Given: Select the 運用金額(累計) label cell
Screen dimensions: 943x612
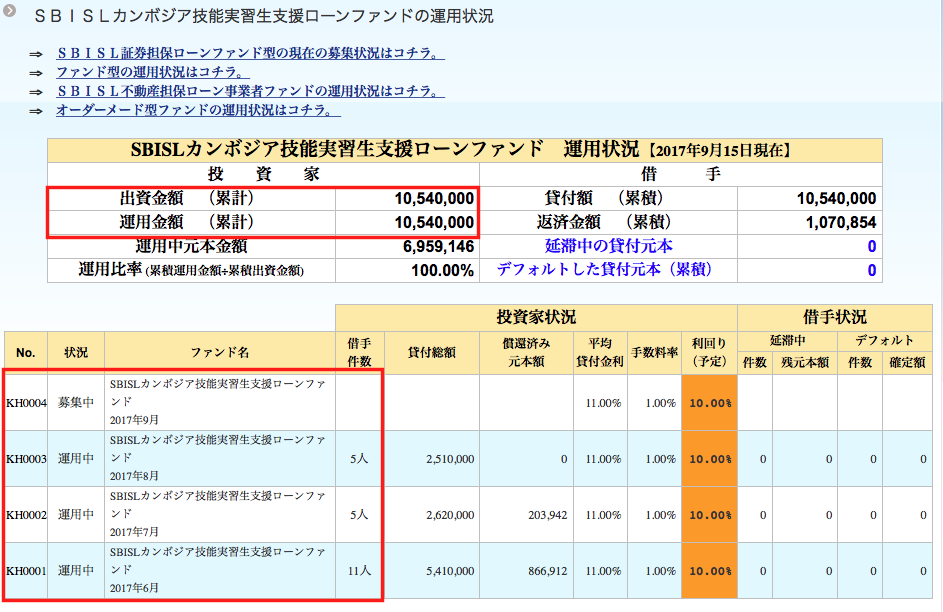Looking at the screenshot, I should (191, 222).
